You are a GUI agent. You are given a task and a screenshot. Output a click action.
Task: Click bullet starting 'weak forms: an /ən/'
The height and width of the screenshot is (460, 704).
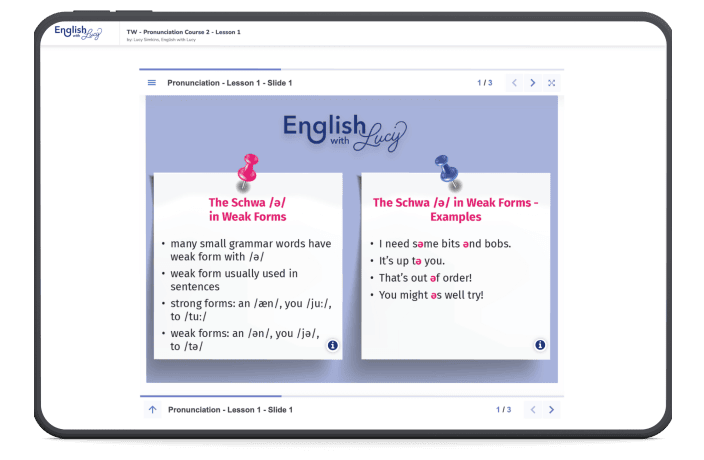coord(245,340)
